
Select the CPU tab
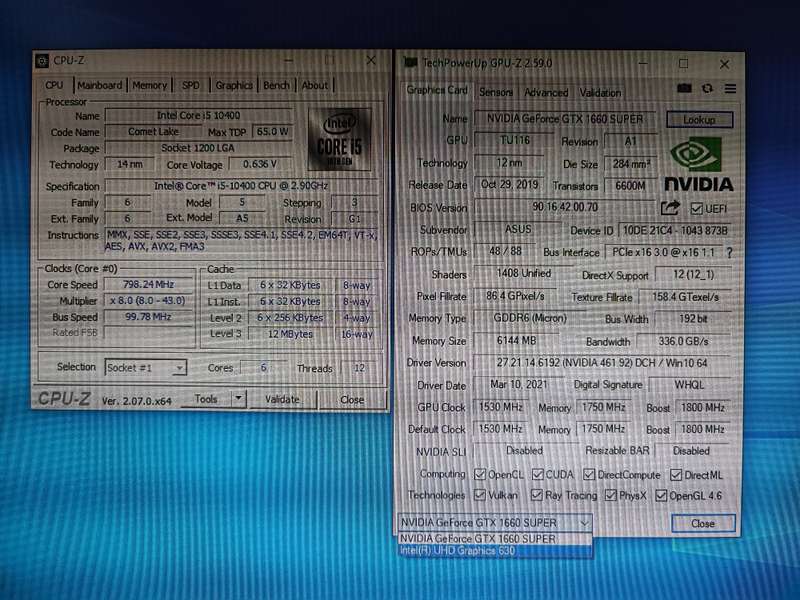tap(55, 85)
